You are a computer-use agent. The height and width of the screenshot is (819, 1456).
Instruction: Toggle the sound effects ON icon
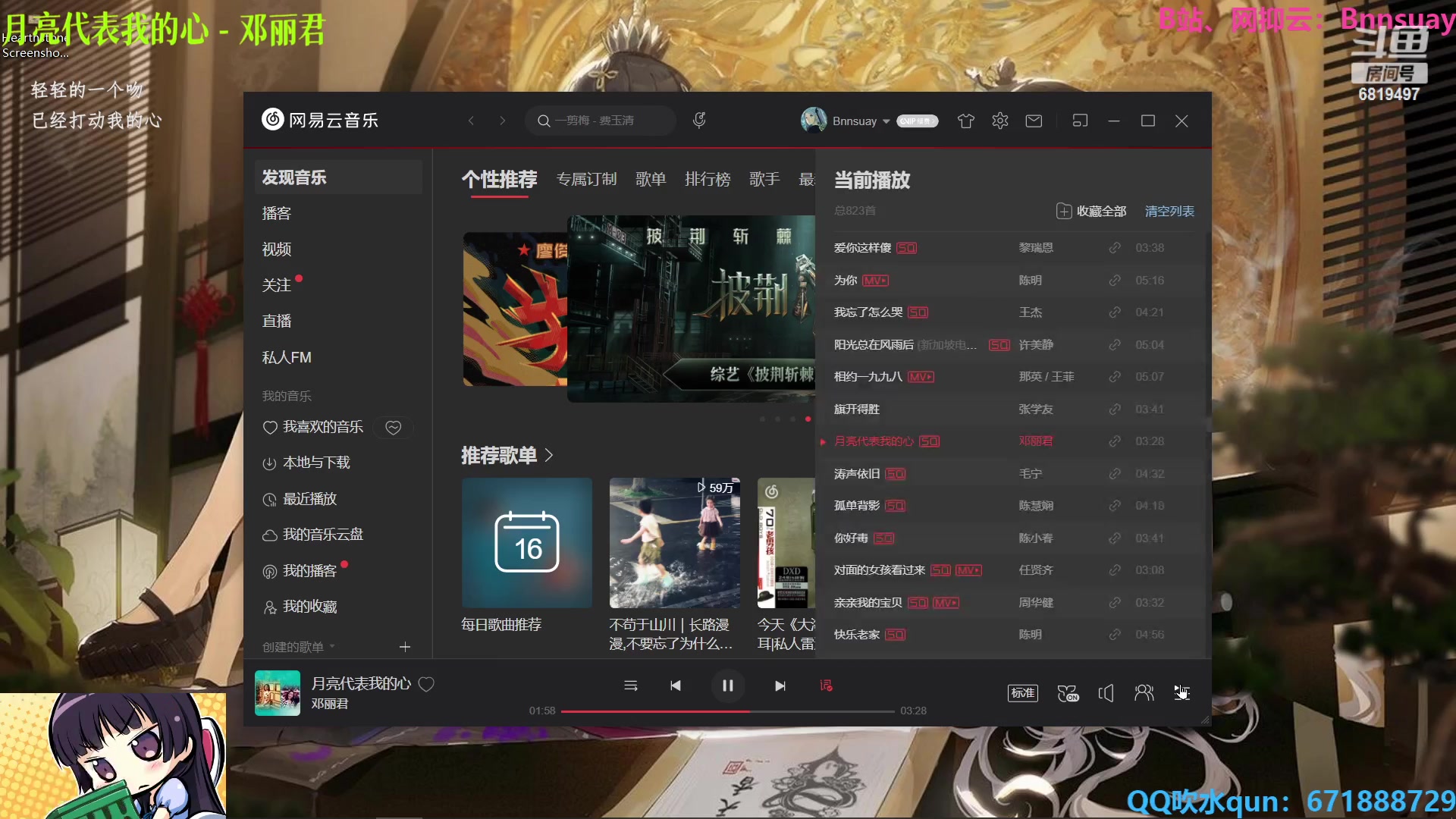coord(1068,693)
